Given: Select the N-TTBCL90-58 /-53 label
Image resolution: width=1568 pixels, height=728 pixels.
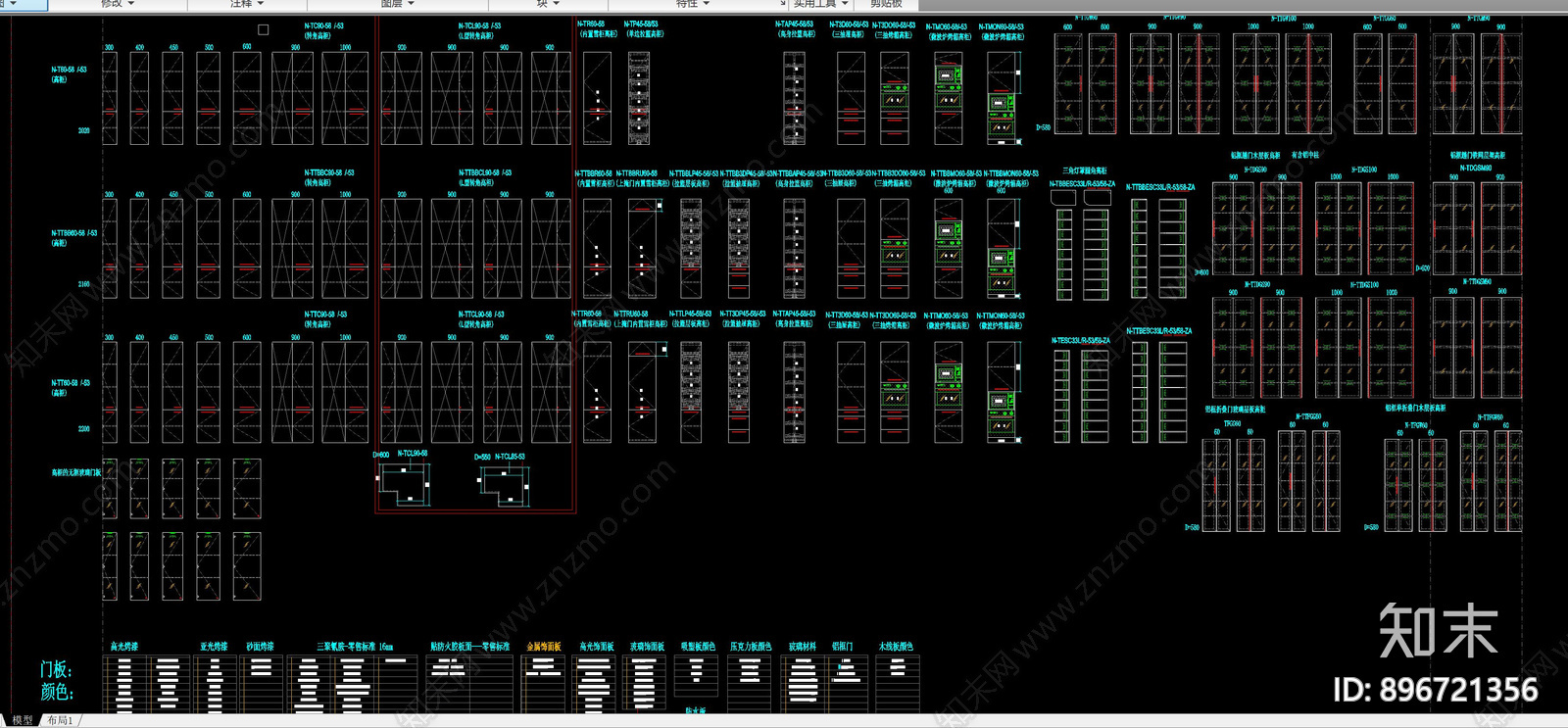Looking at the screenshot, I should click(x=485, y=172).
